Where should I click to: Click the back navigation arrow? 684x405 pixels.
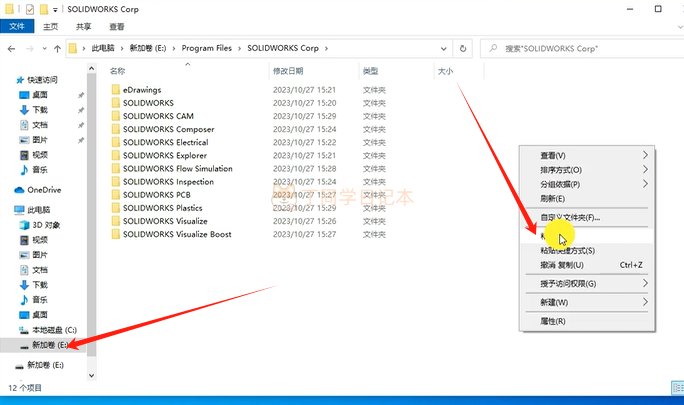tap(11, 48)
